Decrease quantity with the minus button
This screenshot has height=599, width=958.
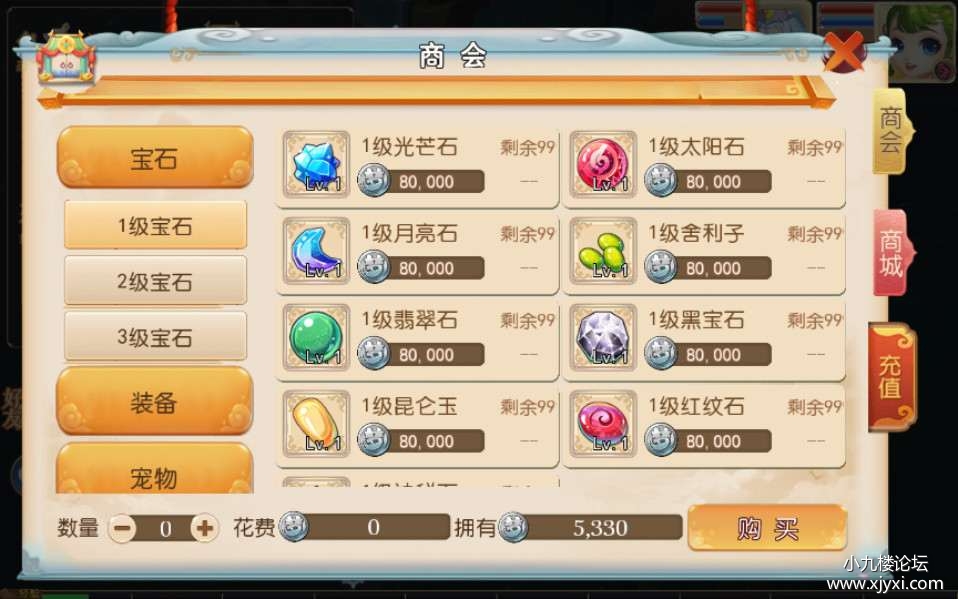click(x=123, y=527)
